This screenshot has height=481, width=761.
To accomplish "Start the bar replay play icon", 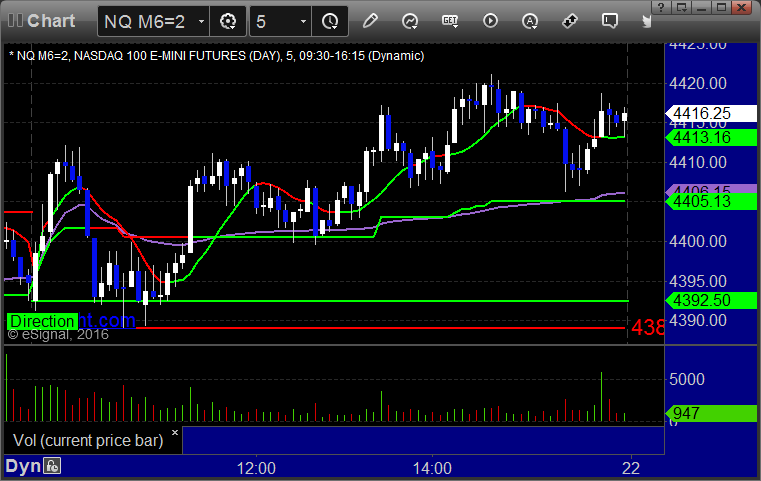I will 490,21.
